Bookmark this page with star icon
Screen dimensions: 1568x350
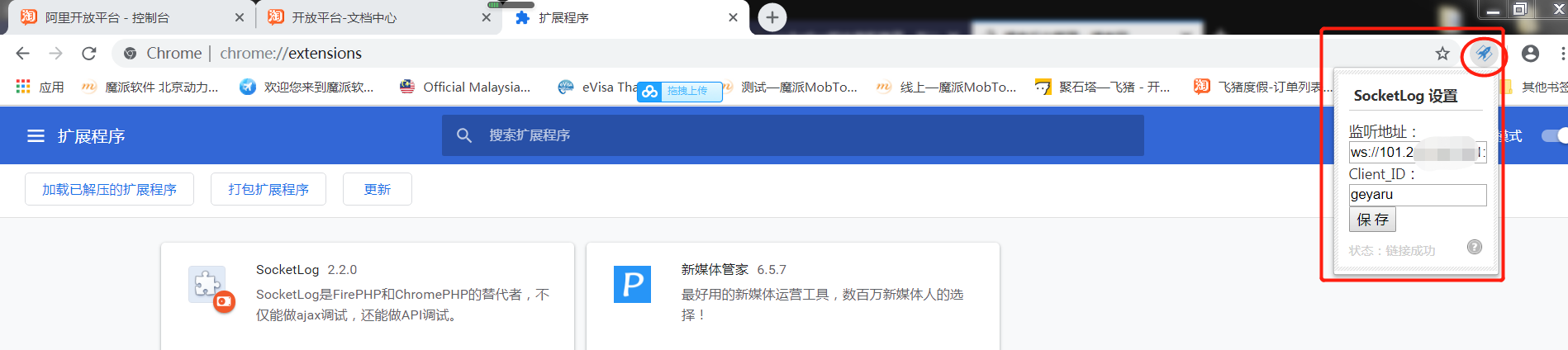pos(1442,53)
